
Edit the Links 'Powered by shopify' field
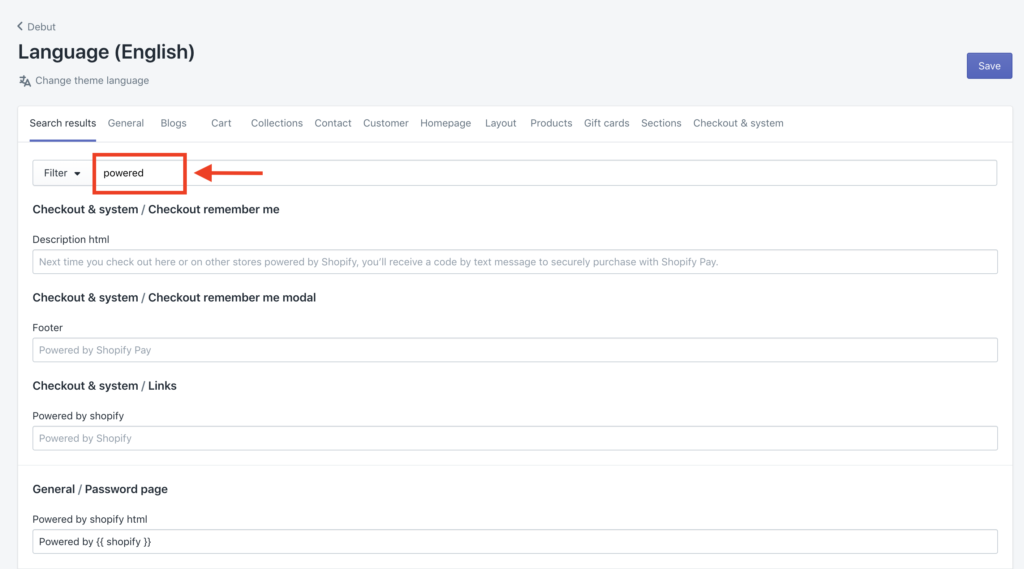pos(515,438)
